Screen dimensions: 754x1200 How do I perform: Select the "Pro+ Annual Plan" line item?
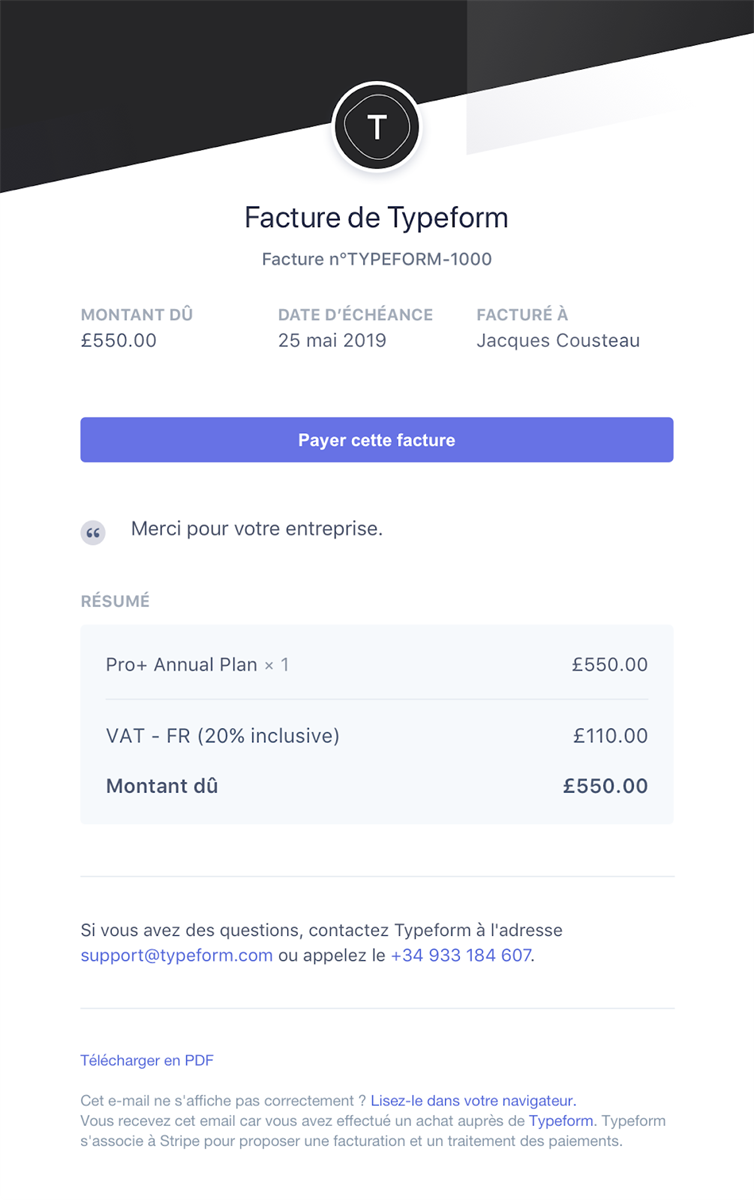pyautogui.click(x=182, y=664)
